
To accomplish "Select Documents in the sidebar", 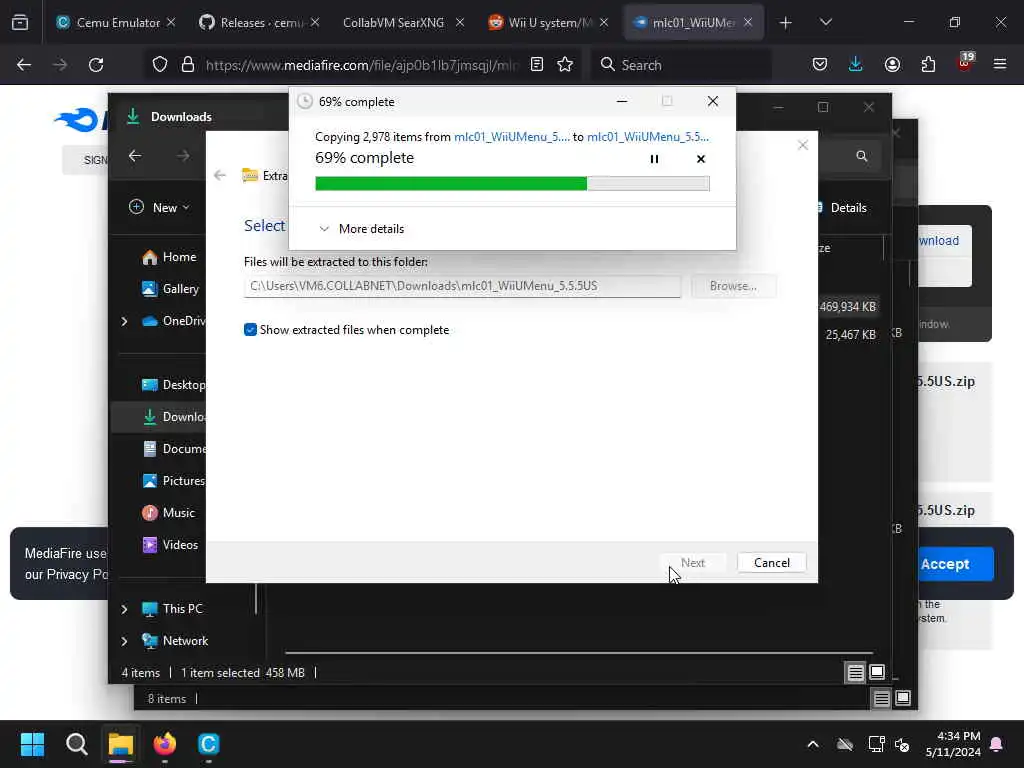I will [172, 449].
